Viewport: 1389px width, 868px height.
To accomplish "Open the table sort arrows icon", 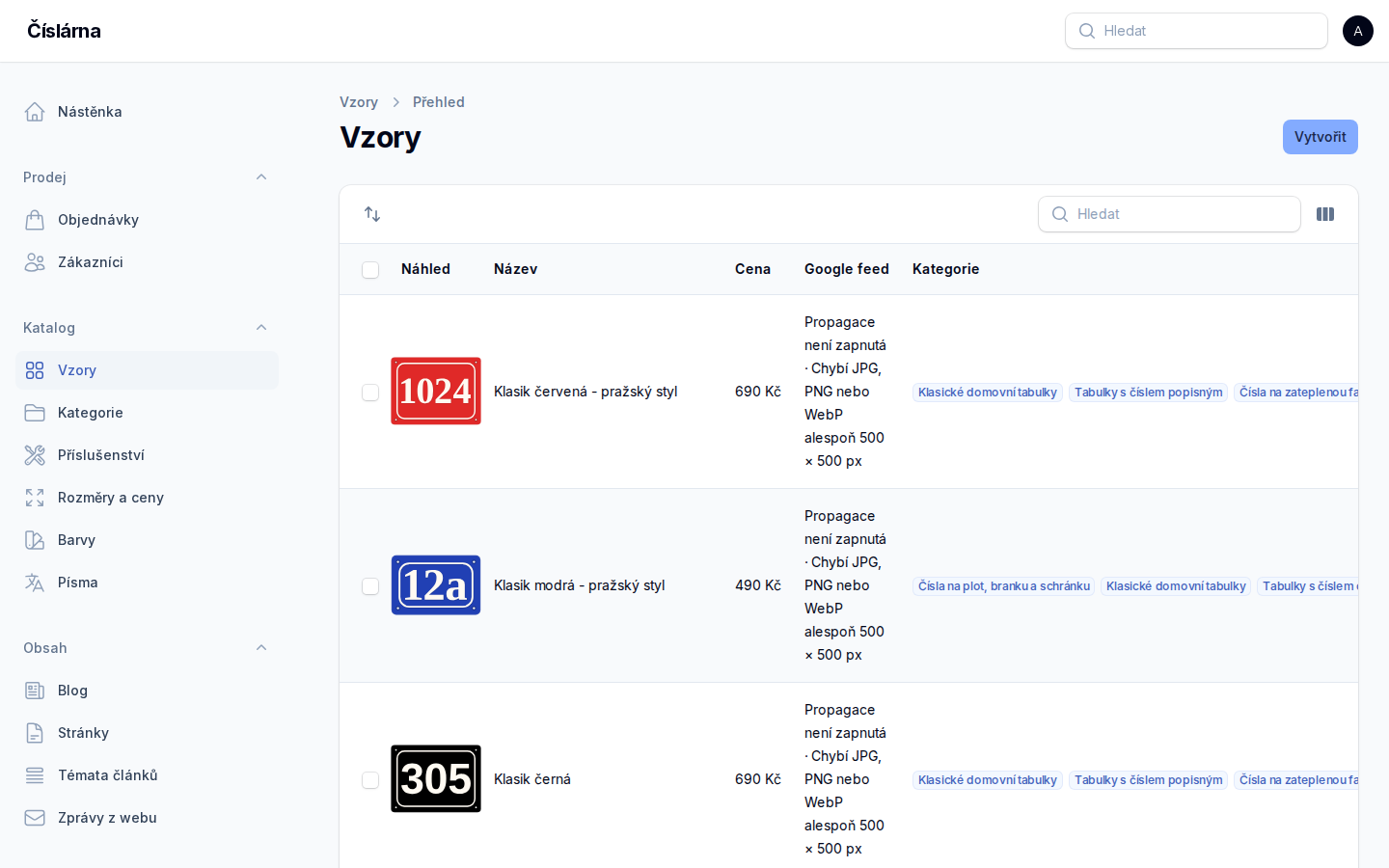I will (372, 214).
